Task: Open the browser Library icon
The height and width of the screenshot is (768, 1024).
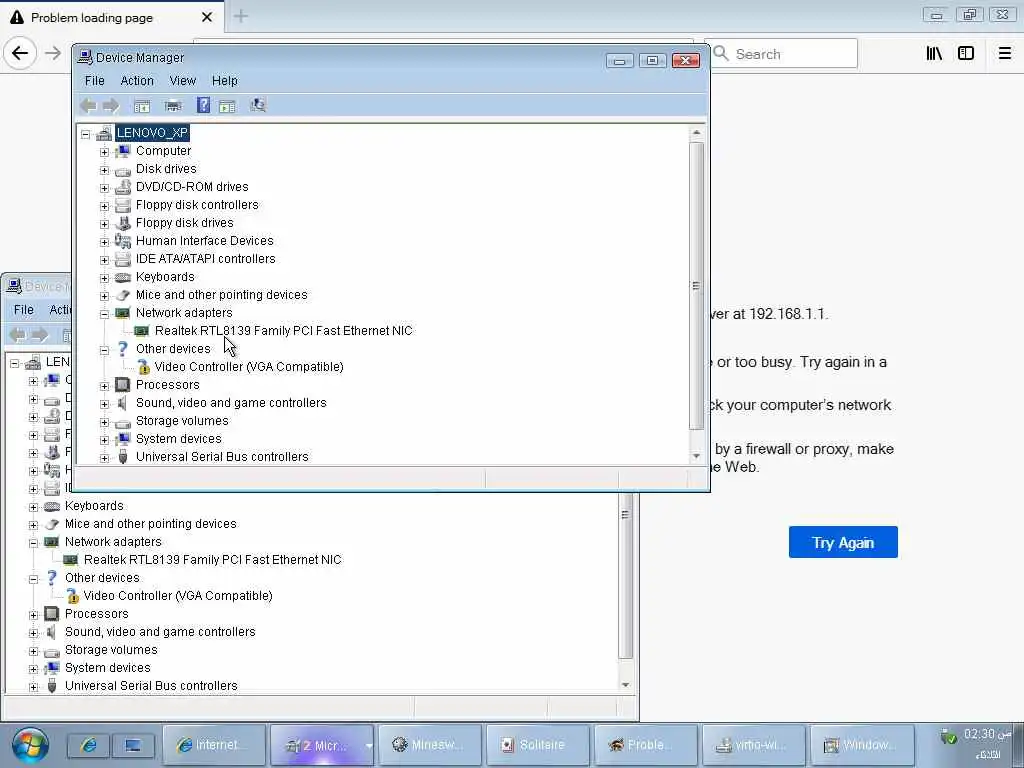Action: tap(935, 54)
